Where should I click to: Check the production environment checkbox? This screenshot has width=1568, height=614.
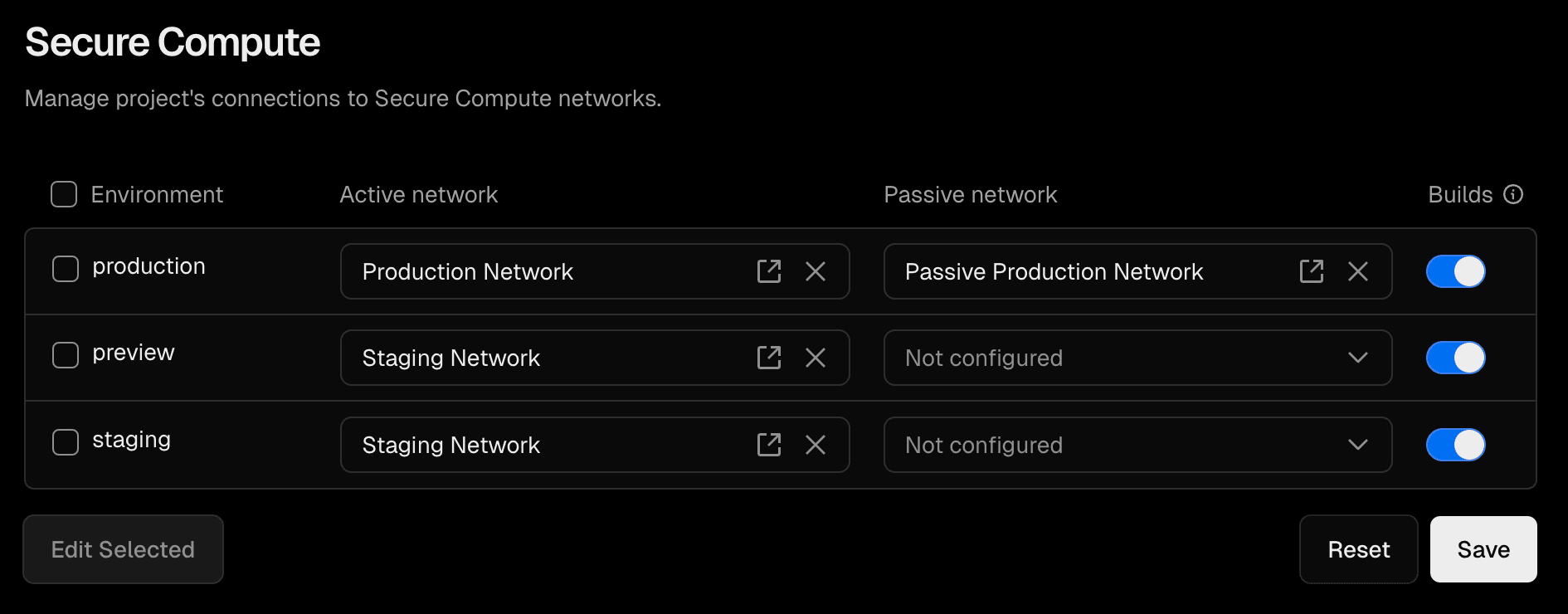[x=65, y=268]
